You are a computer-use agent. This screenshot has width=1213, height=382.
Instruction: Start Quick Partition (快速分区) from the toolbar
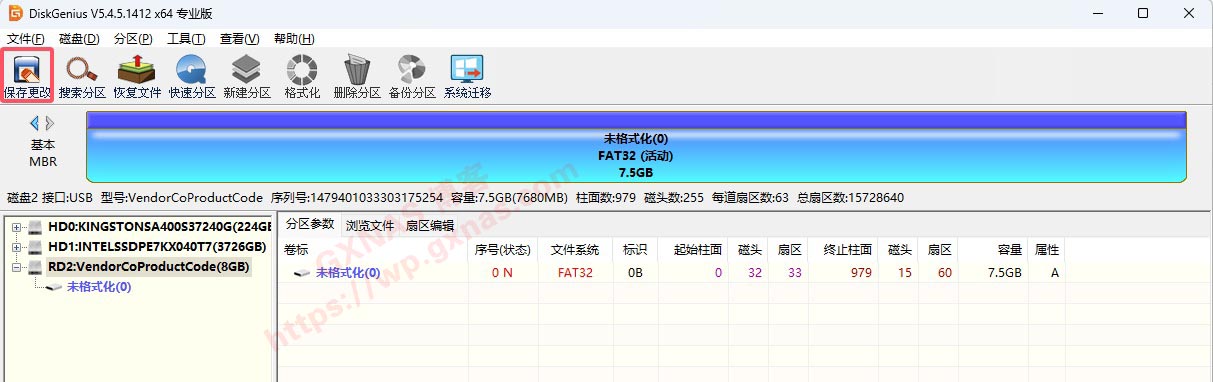tap(192, 77)
